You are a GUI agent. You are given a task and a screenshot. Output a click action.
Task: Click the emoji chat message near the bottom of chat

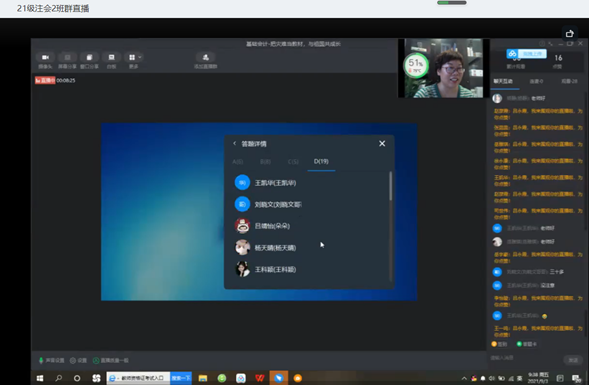[x=544, y=316]
